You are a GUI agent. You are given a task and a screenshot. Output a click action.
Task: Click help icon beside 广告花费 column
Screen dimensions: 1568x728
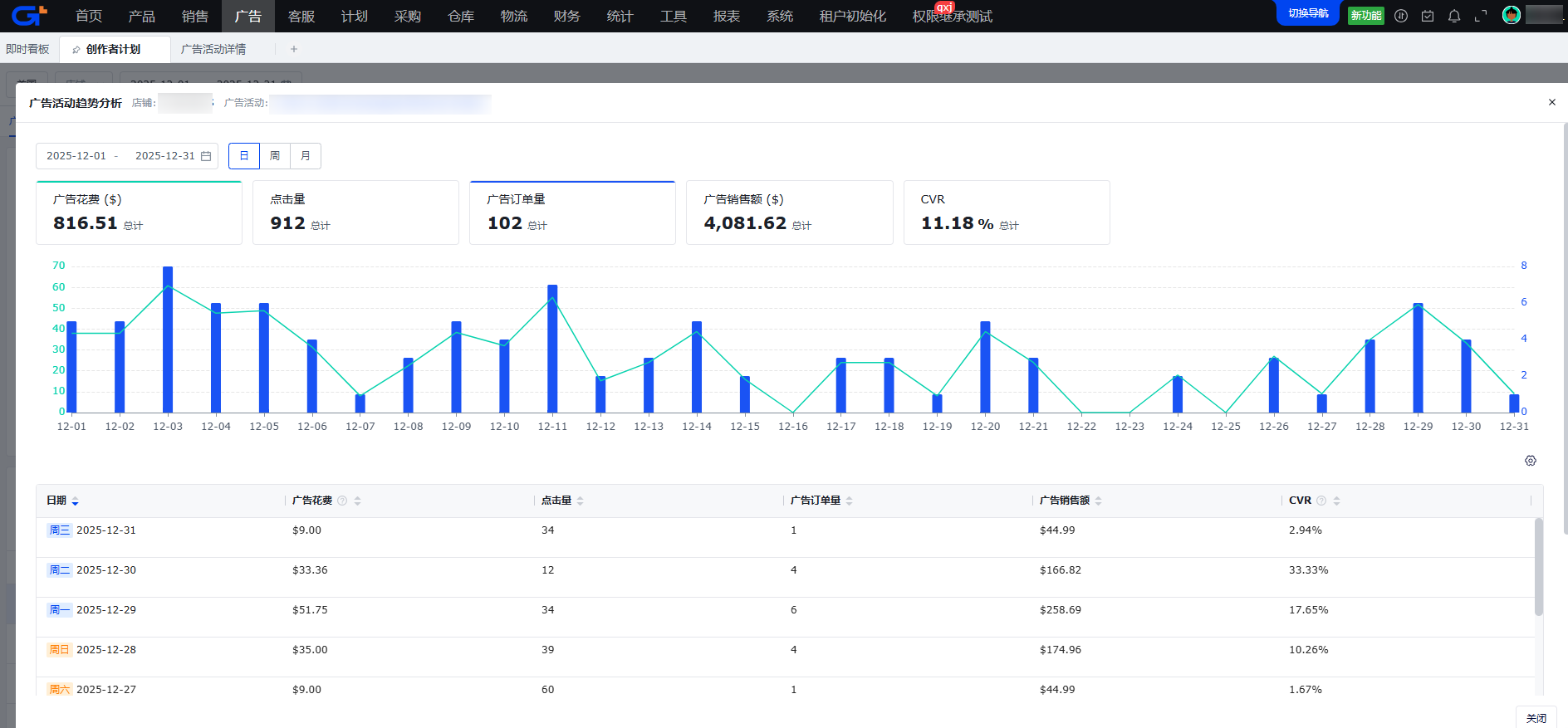click(x=342, y=501)
